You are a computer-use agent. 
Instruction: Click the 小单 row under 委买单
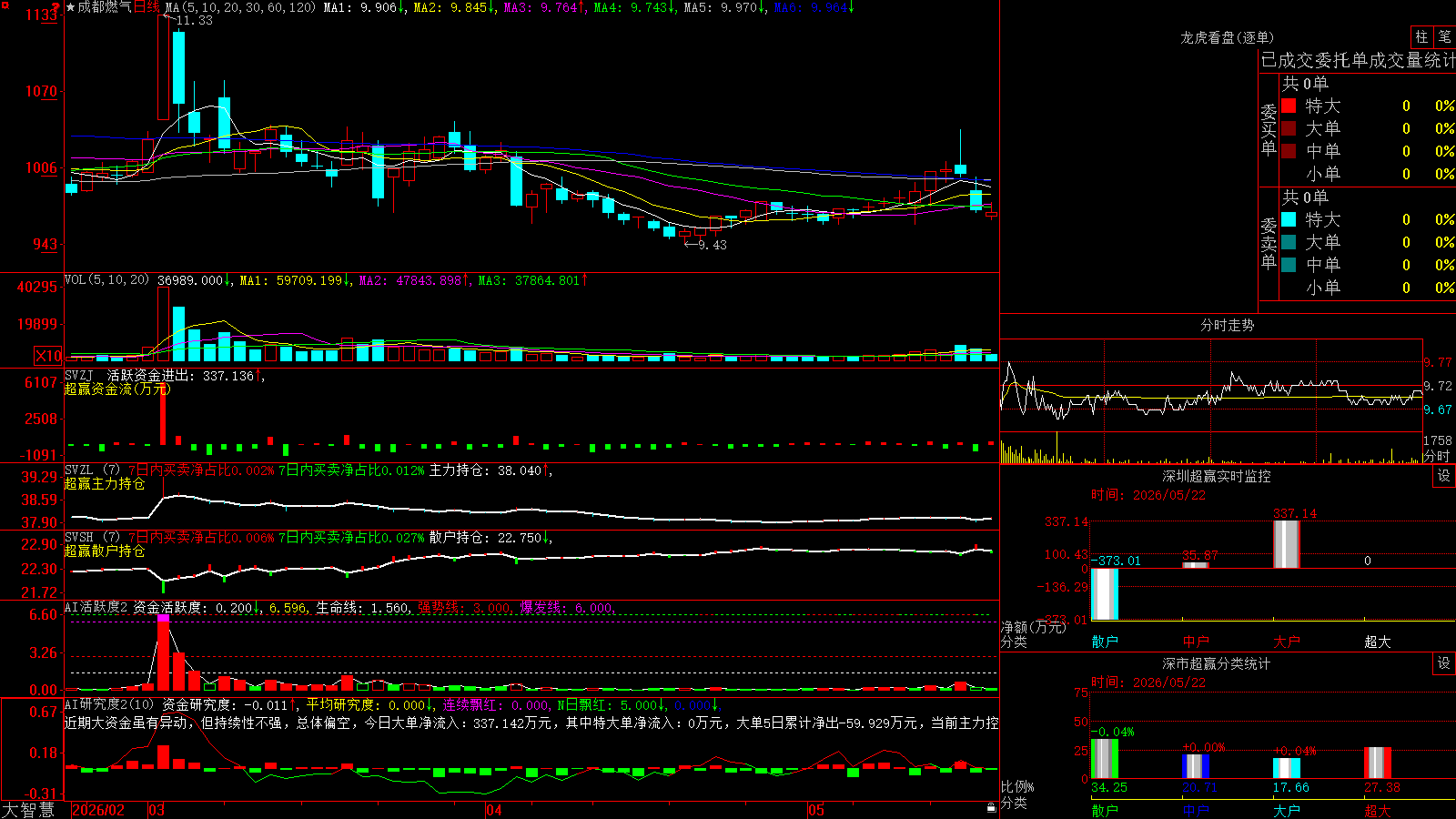[1368, 174]
